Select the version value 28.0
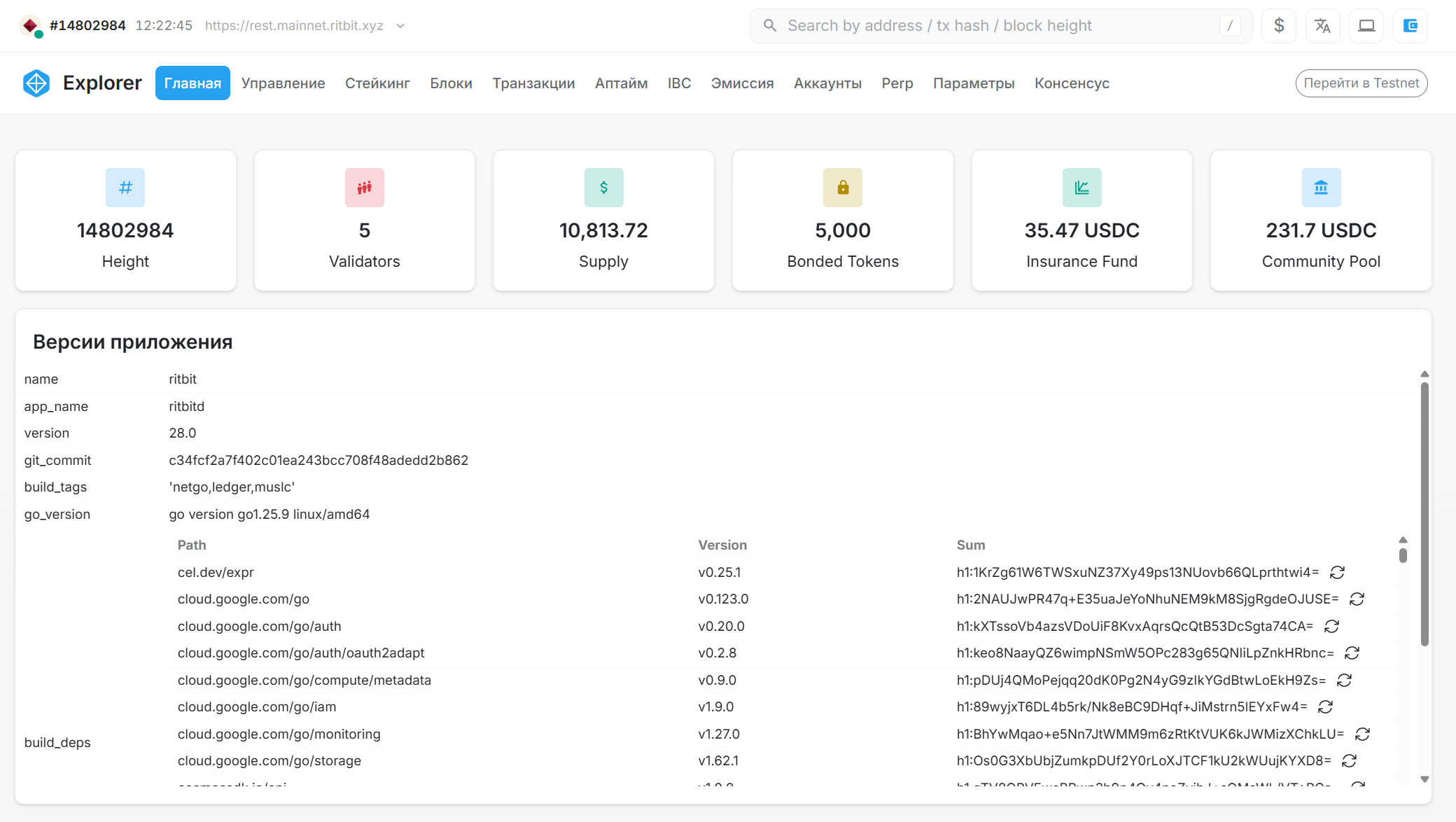The image size is (1456, 822). coord(183,433)
